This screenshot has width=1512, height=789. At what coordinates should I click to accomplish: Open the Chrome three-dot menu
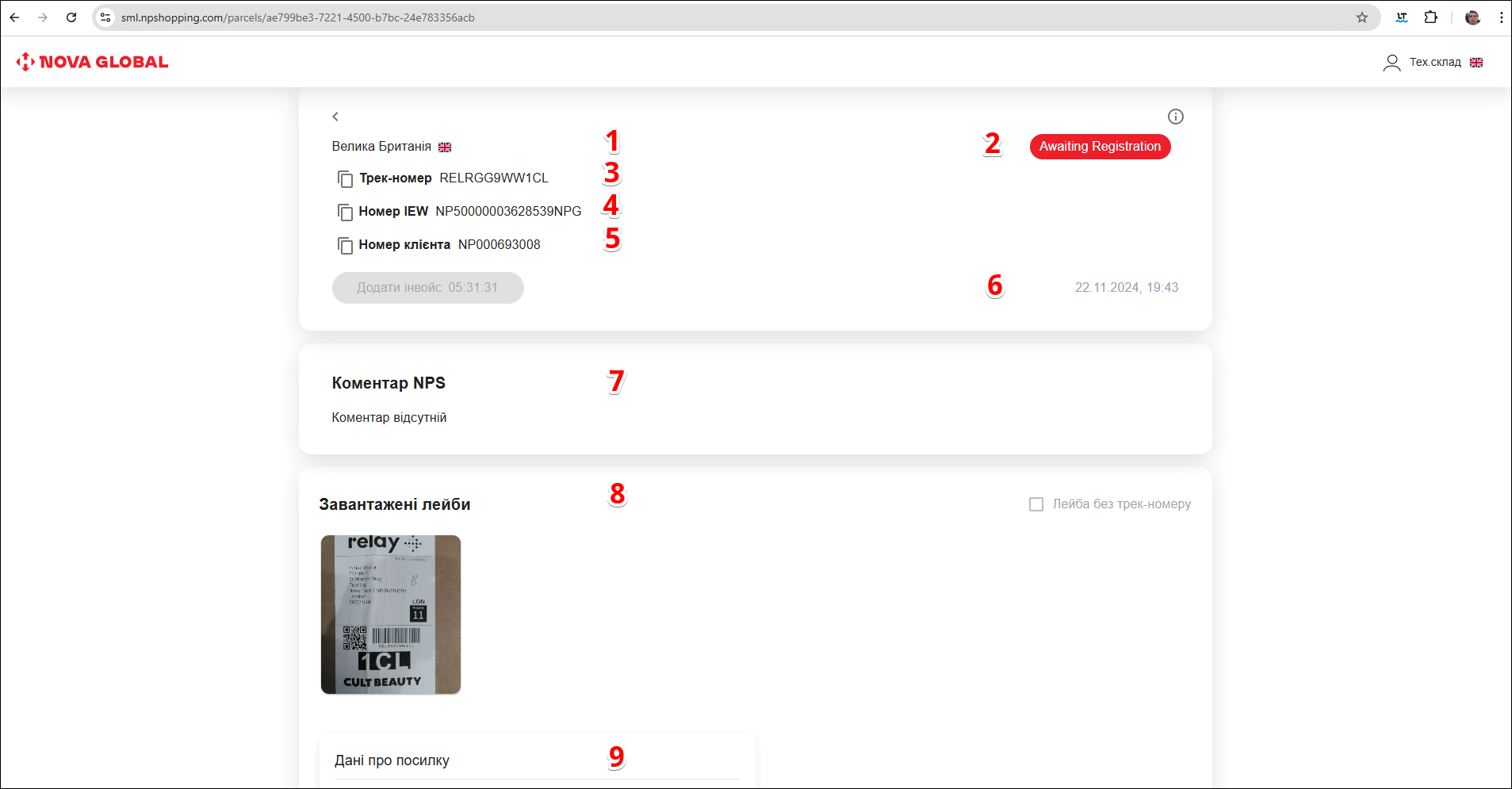pos(1501,17)
